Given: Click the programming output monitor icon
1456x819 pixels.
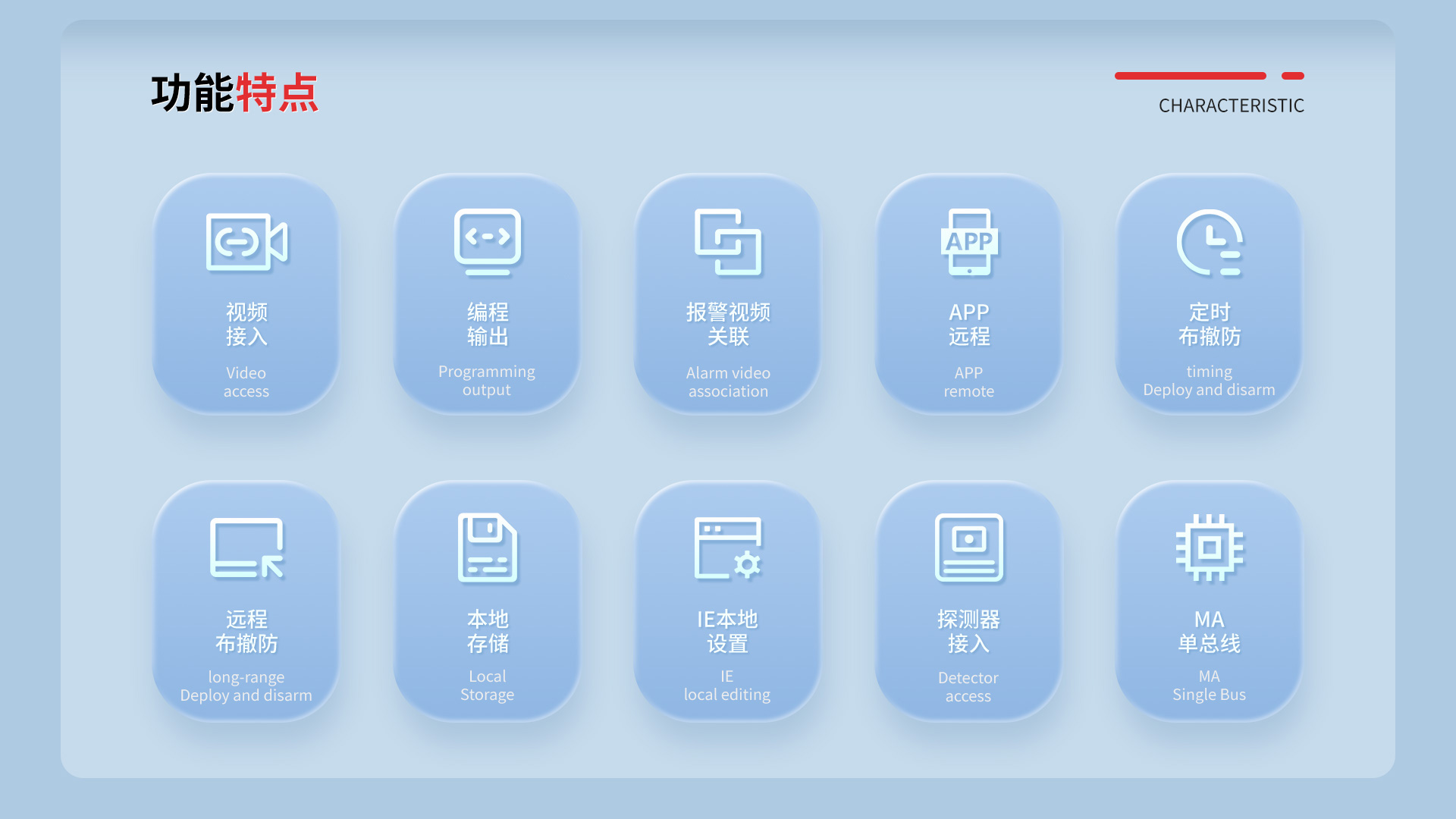Looking at the screenshot, I should (x=487, y=242).
